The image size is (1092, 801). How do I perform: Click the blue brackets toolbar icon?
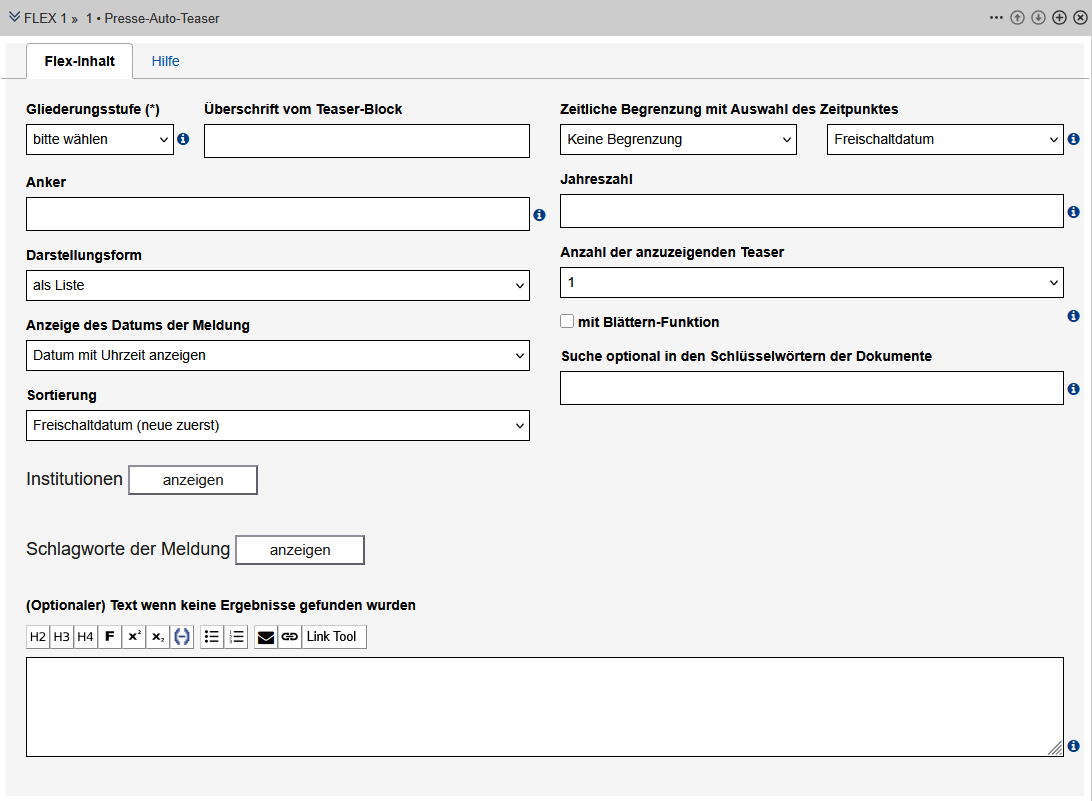(182, 637)
